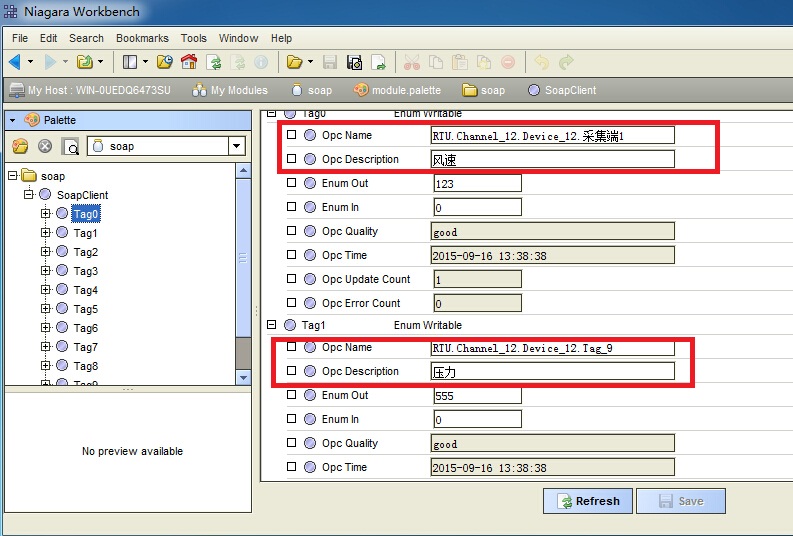
Task: Tick checkbox beside Opc Update Count
Action: pyautogui.click(x=291, y=279)
